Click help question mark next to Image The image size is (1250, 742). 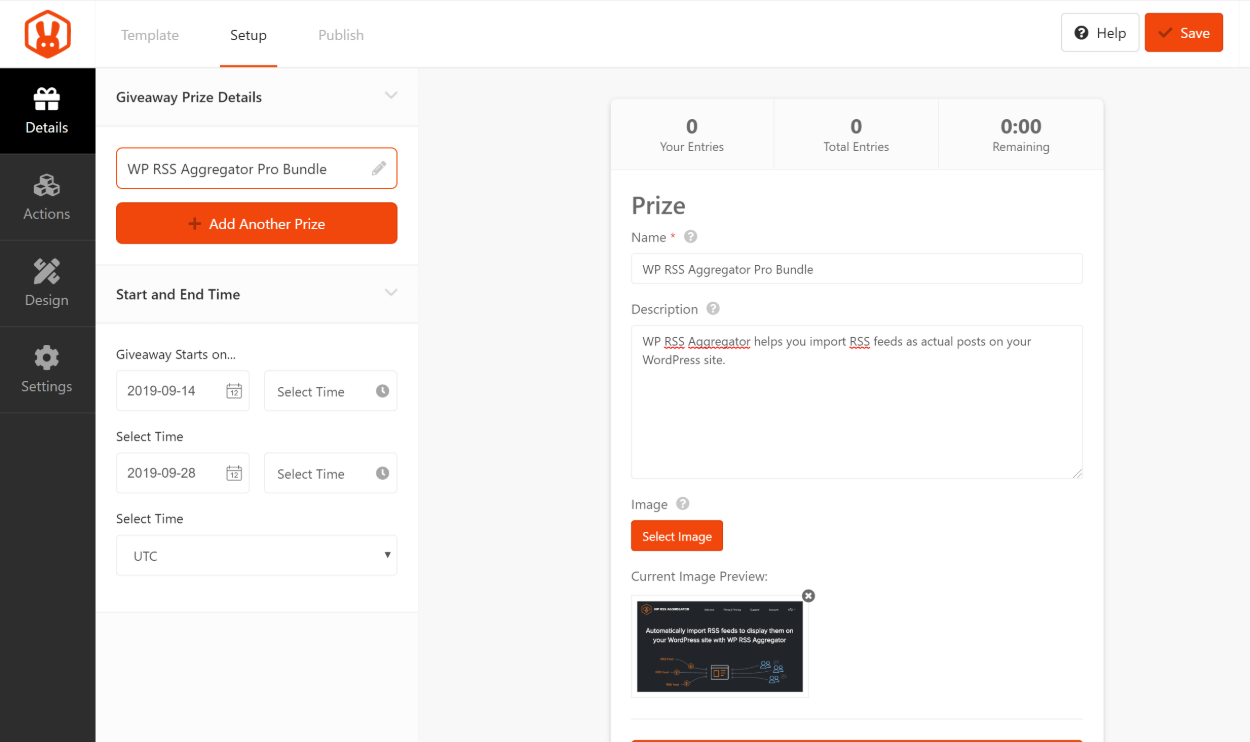click(x=683, y=504)
